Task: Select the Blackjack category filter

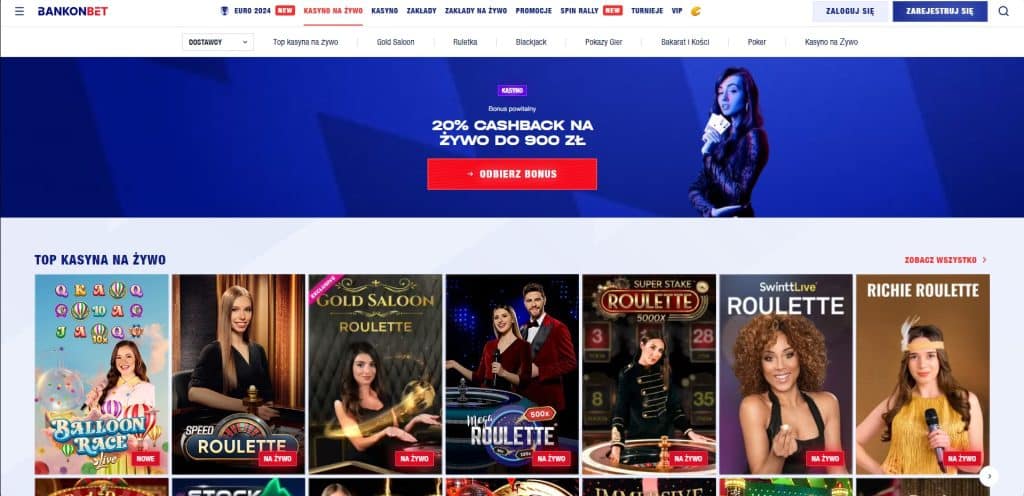Action: (531, 42)
